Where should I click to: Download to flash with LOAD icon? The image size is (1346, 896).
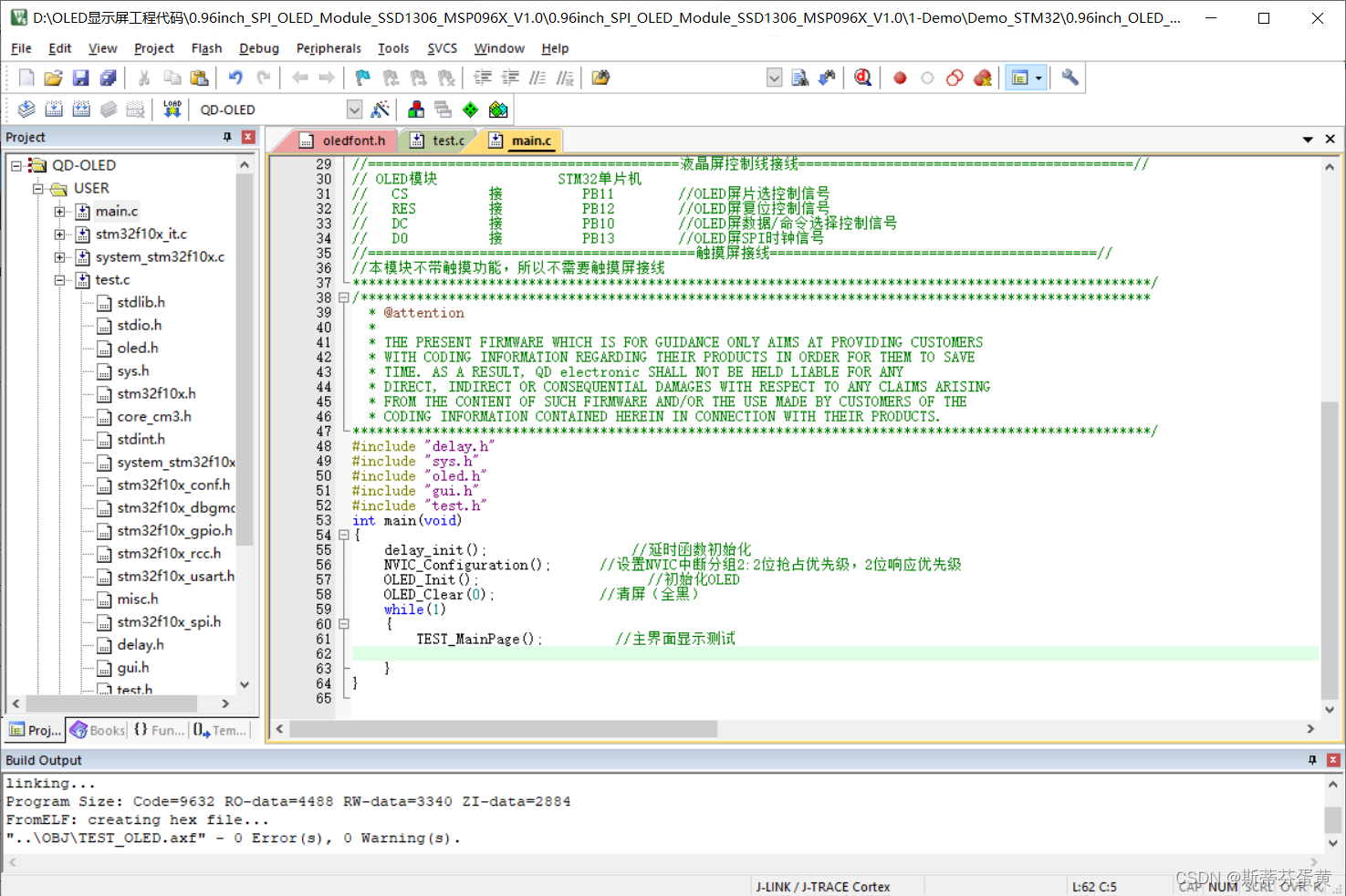(172, 109)
